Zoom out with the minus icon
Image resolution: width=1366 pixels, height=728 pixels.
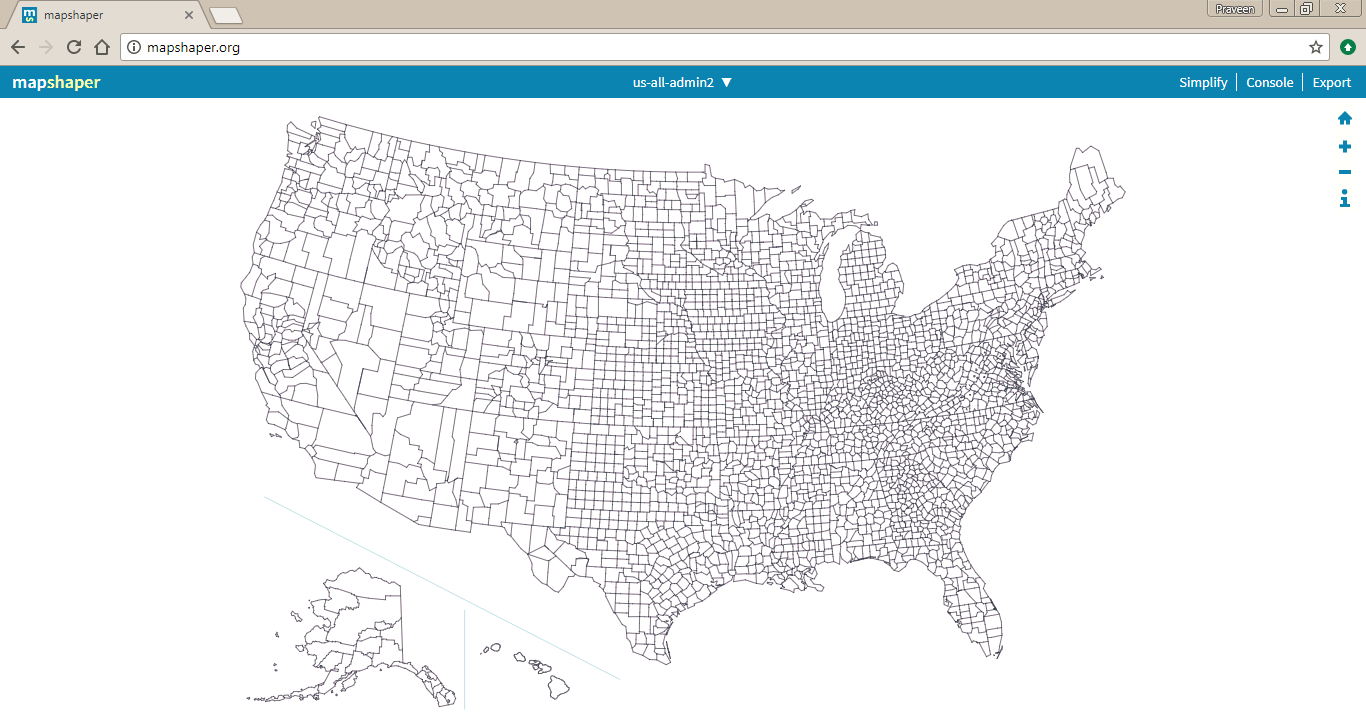tap(1345, 172)
